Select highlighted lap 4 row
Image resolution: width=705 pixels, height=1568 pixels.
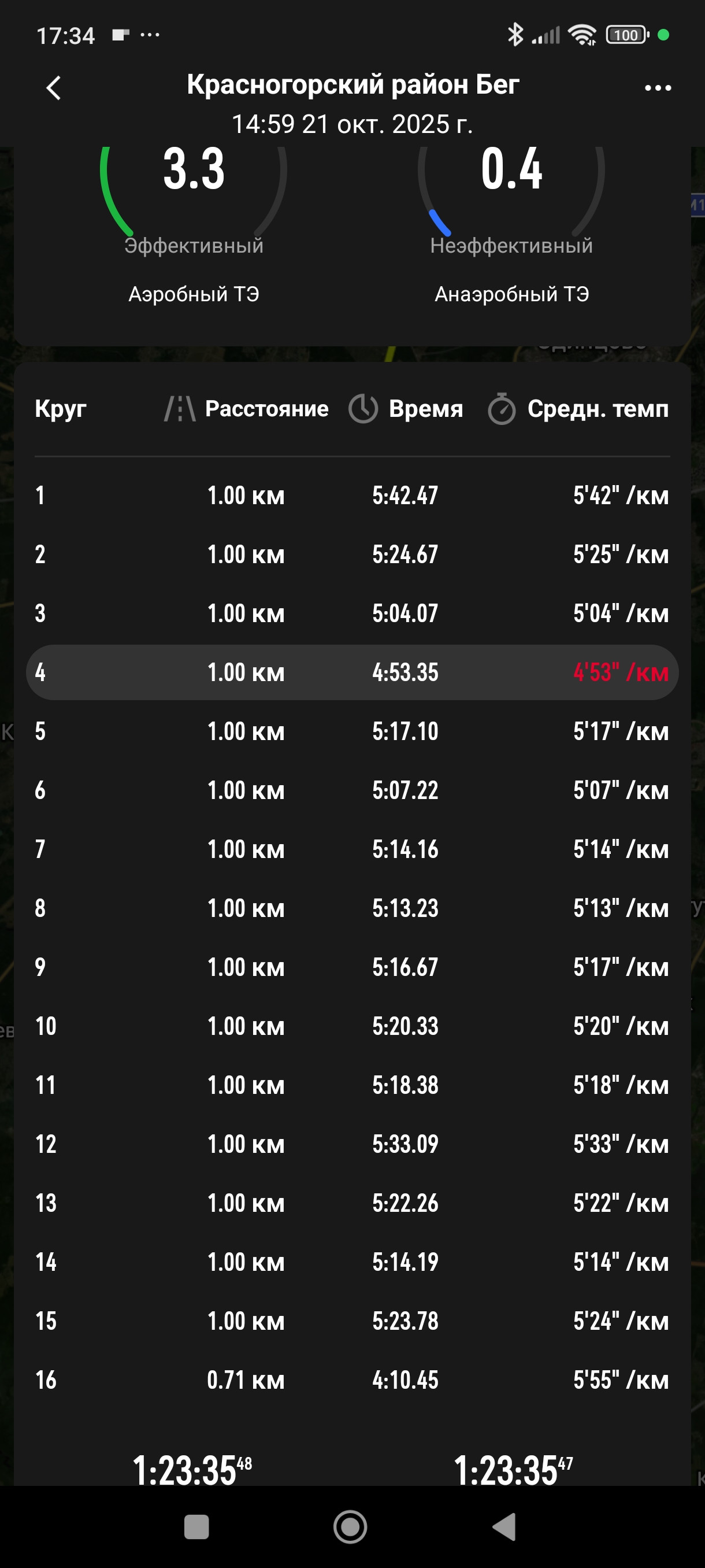352,672
